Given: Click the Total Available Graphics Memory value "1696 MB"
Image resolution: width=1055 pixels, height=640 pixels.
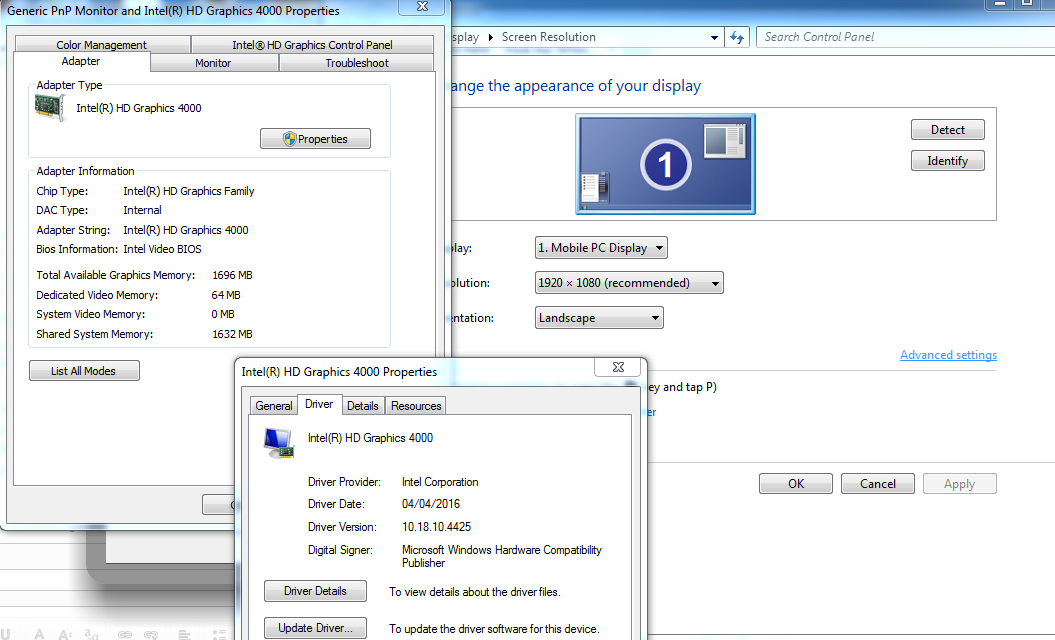Looking at the screenshot, I should pos(233,275).
